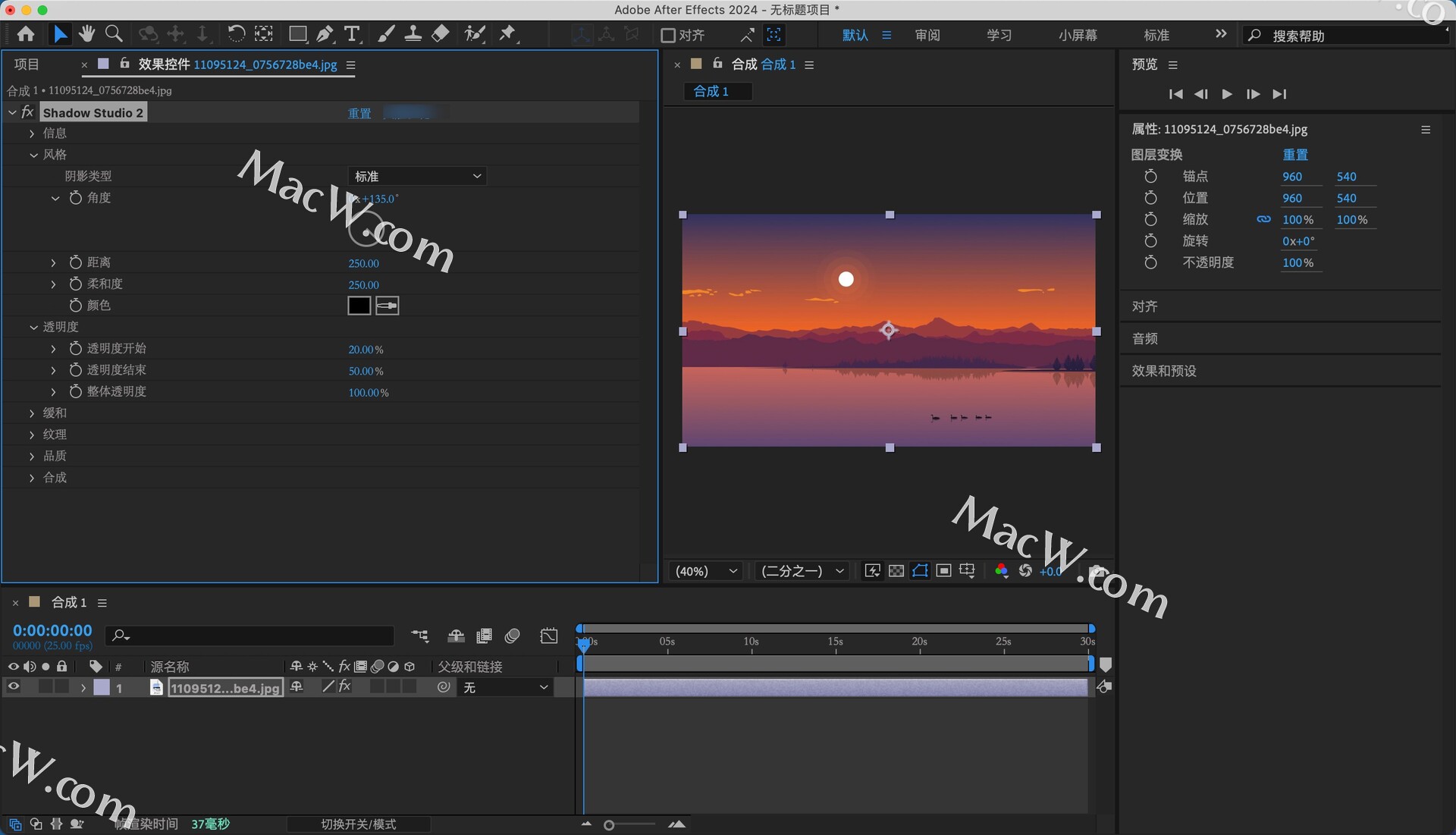The image size is (1456, 835).
Task: Select the Clone Stamp tool
Action: (413, 33)
